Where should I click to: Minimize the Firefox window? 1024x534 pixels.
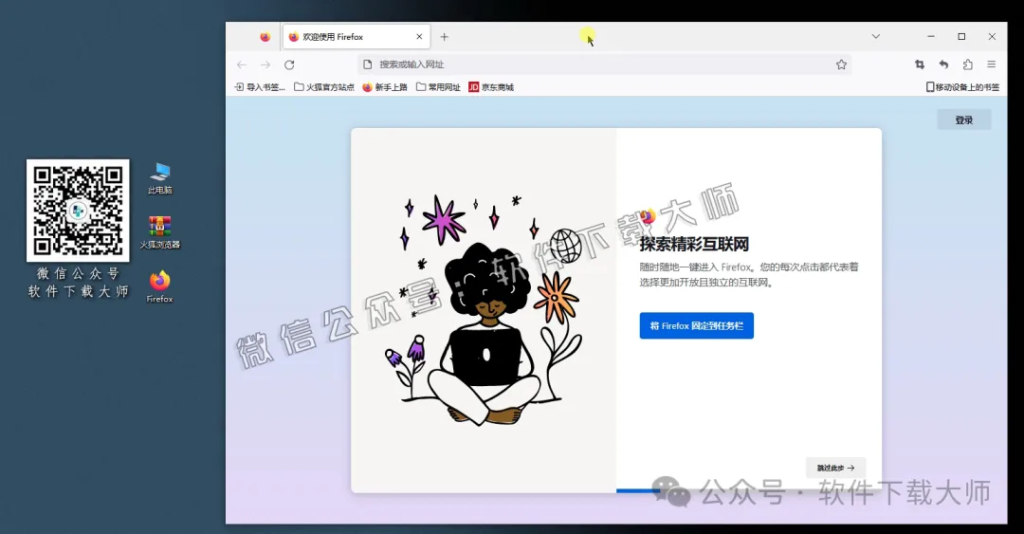tap(931, 37)
